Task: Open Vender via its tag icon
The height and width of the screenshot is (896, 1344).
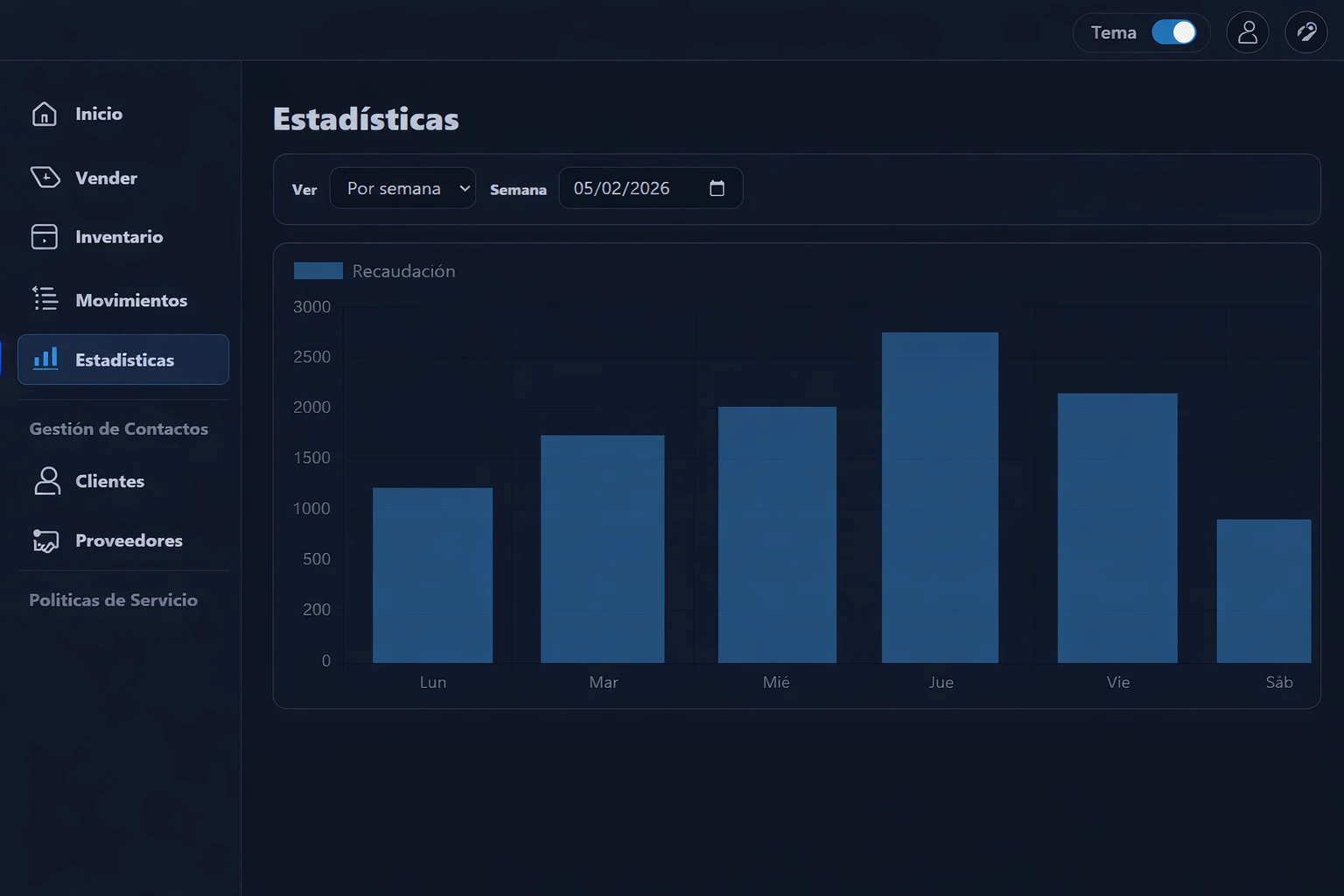Action: coord(45,178)
